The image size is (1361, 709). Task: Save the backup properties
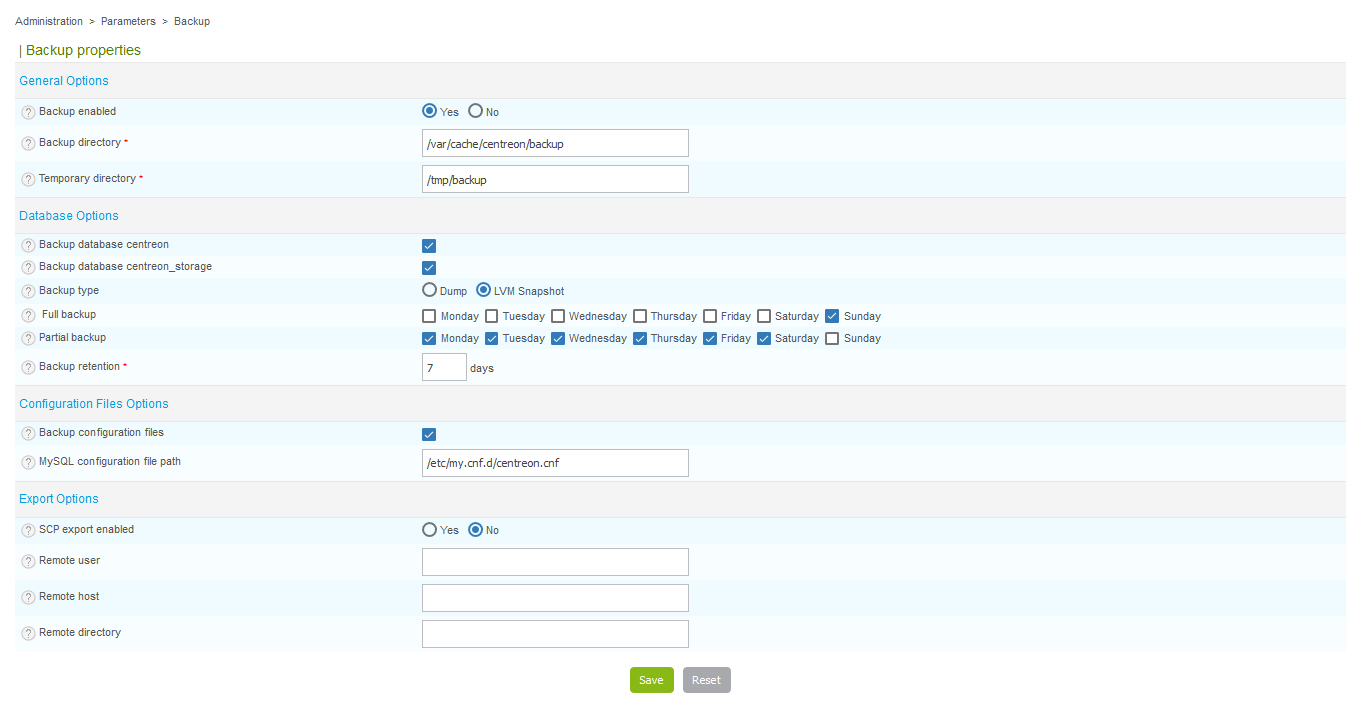651,680
